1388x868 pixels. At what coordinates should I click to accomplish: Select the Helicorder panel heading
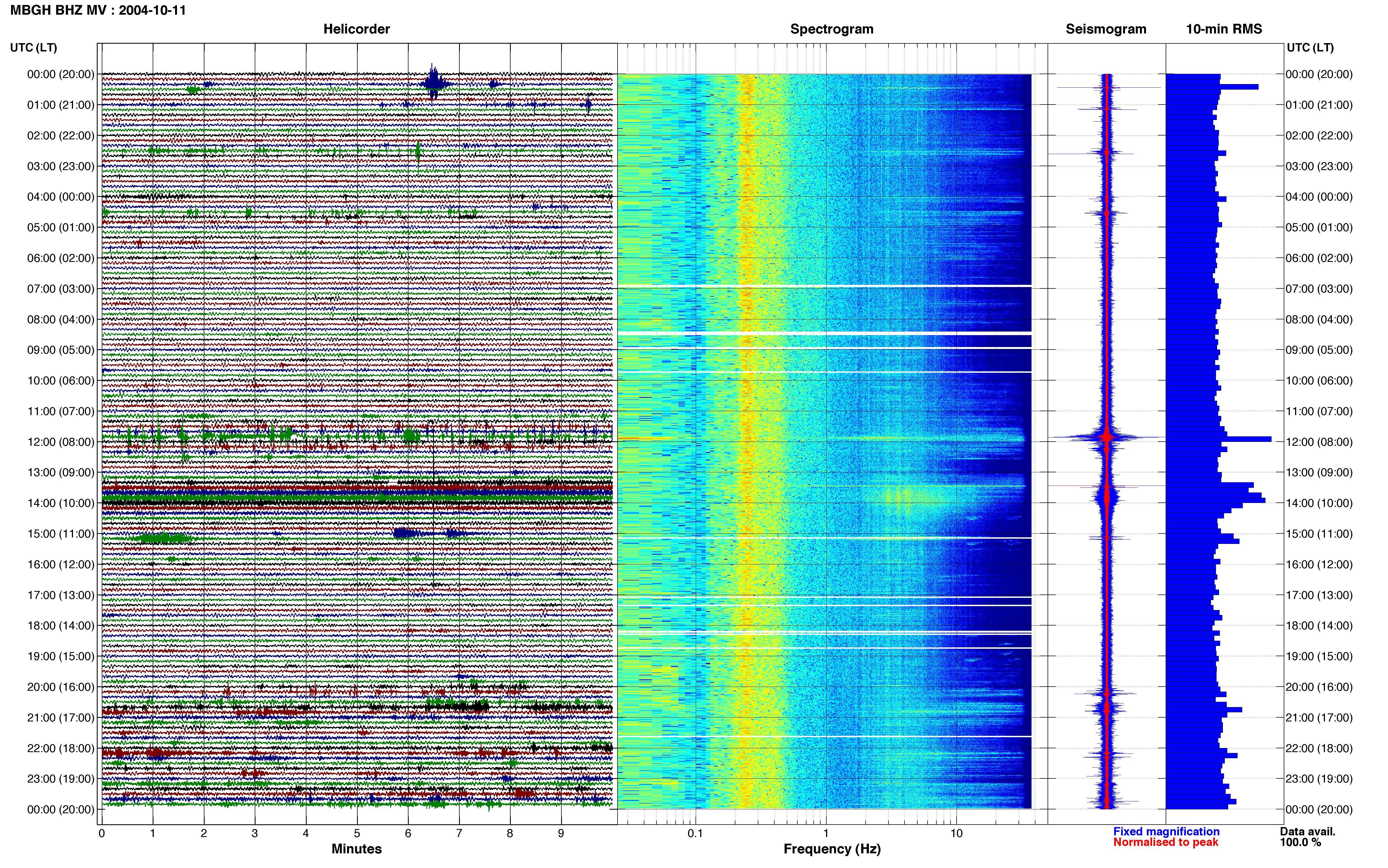[356, 29]
